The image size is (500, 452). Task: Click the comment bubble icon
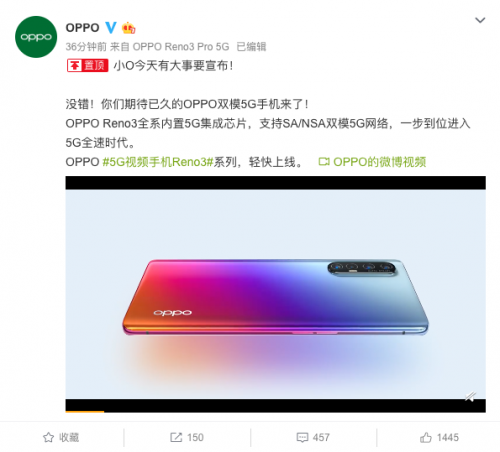[x=302, y=437]
